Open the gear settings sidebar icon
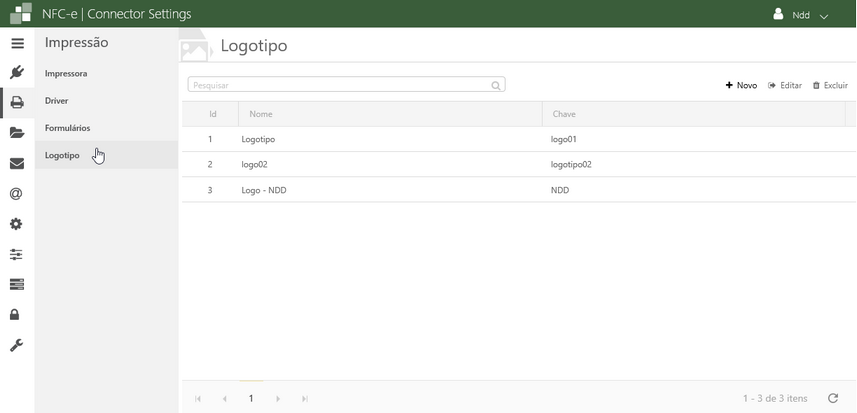Image resolution: width=857 pixels, height=413 pixels. pos(17,224)
